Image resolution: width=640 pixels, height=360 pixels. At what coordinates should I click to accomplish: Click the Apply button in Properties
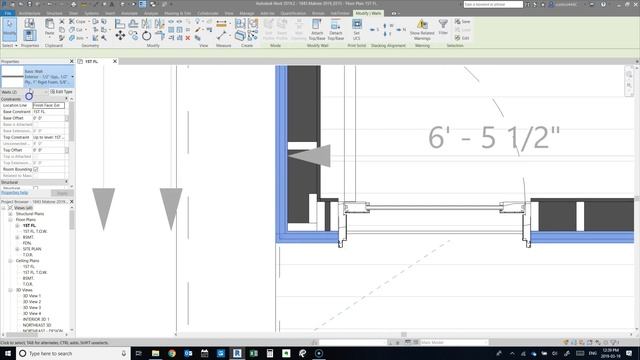click(x=62, y=193)
